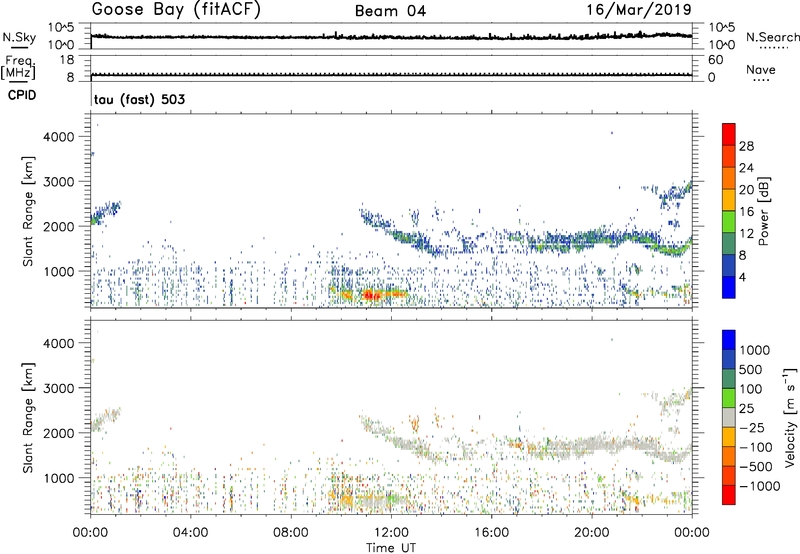Click the "Goose Bay (fitACF)" title text
Screen dimensions: 800x554
coord(176,10)
